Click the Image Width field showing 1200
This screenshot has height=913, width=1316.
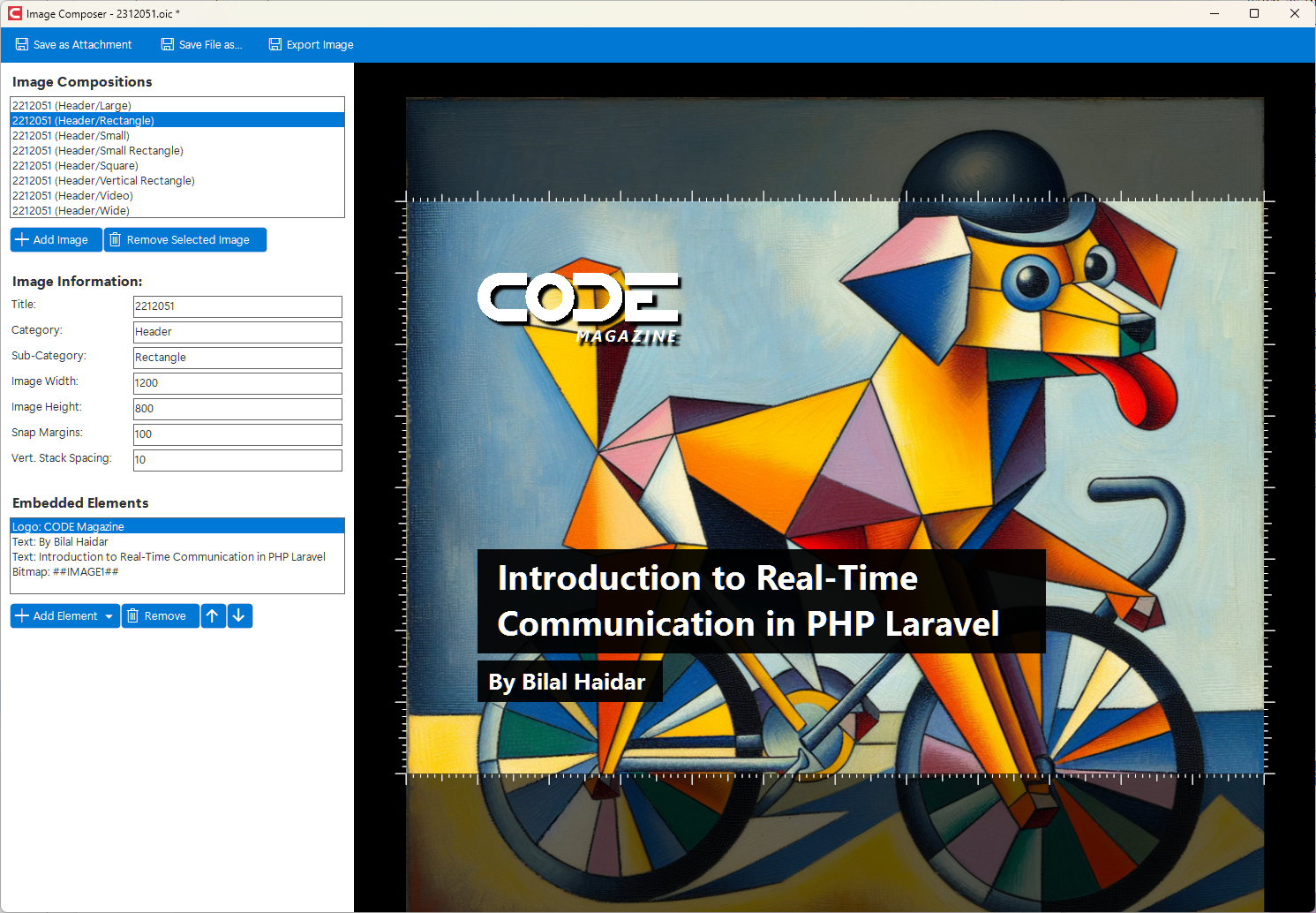click(237, 383)
